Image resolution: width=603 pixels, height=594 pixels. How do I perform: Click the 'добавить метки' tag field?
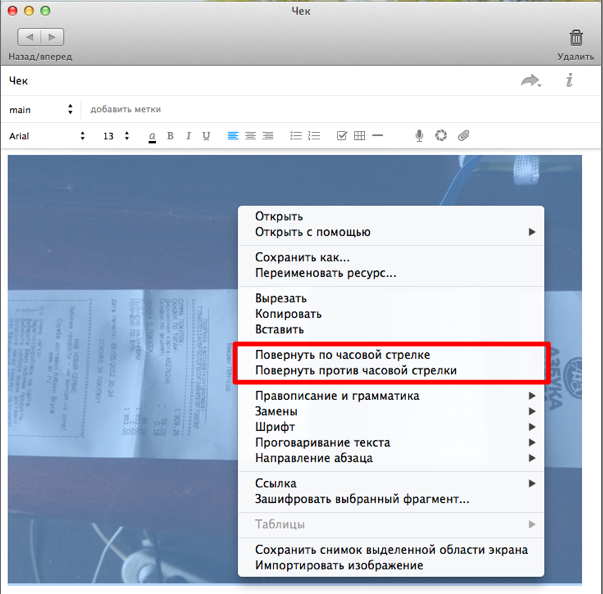coord(126,109)
